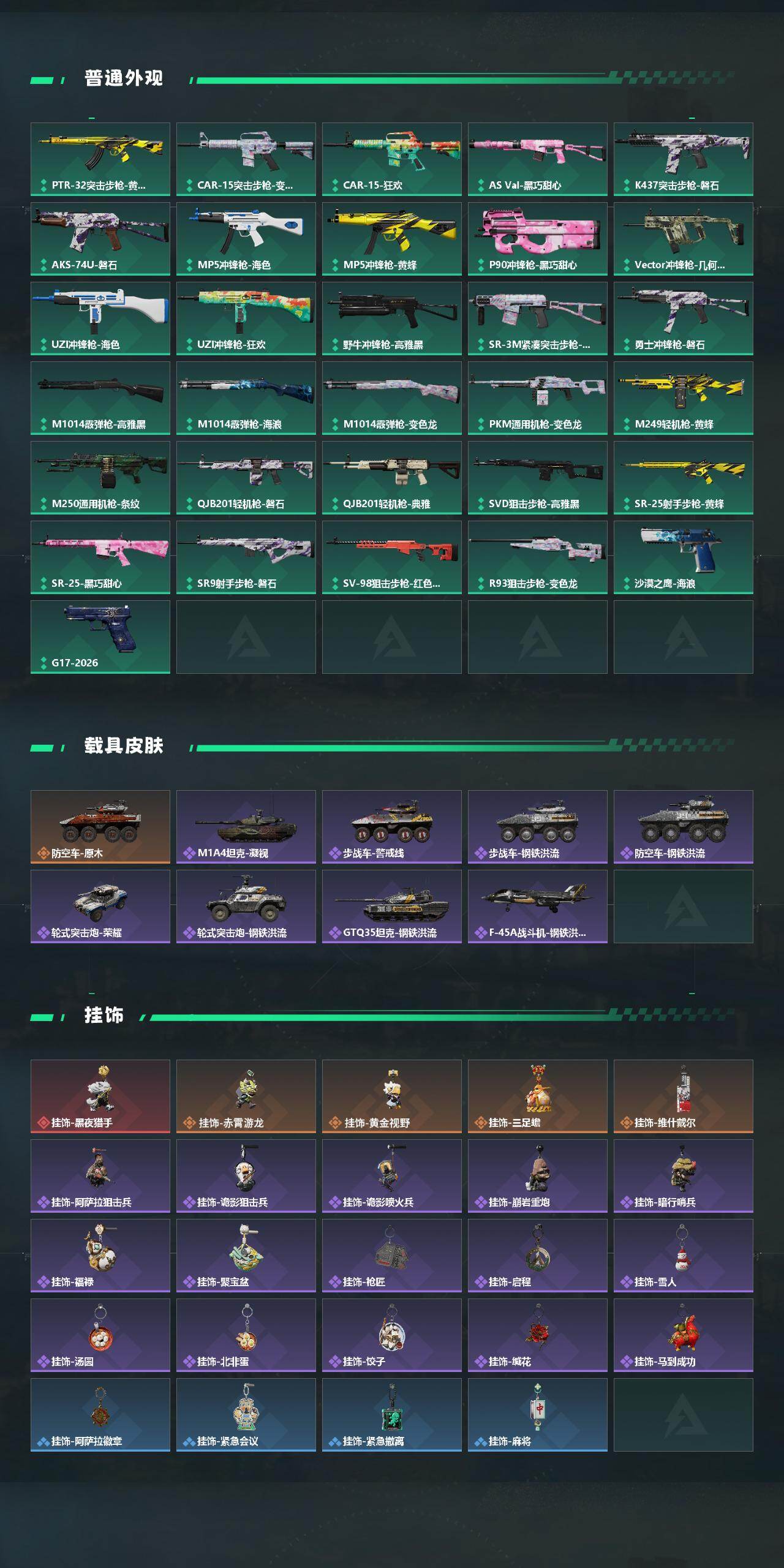
Task: Select the 防空车-原木 vehicle skin
Action: pos(100,827)
